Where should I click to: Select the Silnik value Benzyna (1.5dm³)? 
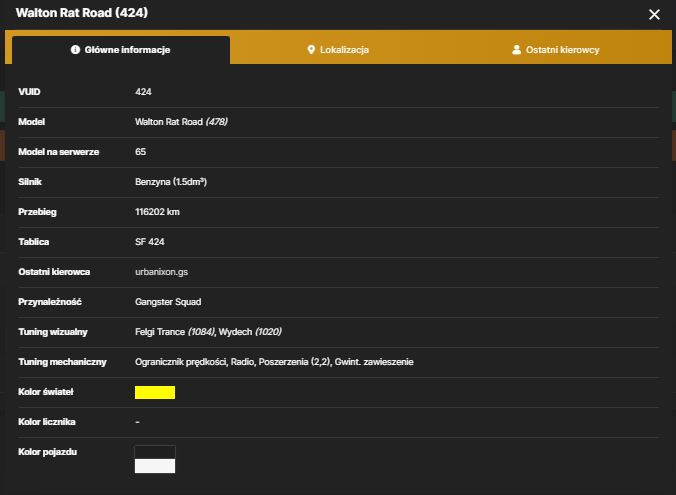pos(171,182)
